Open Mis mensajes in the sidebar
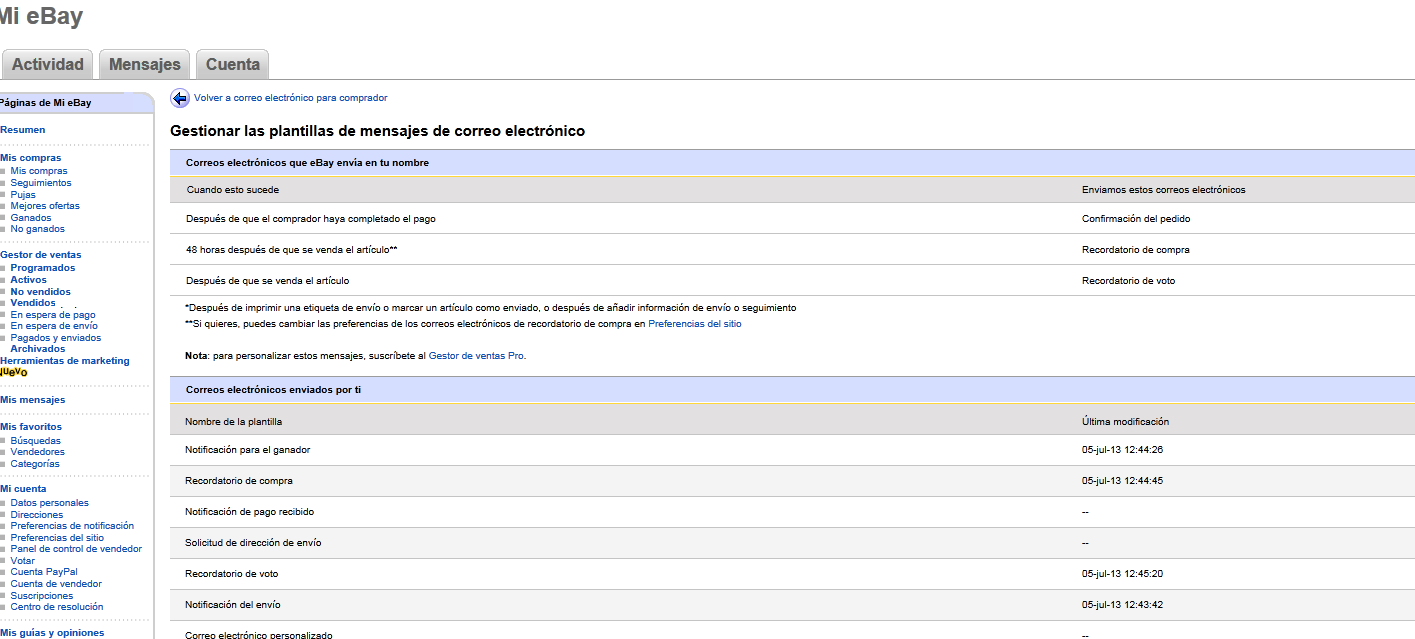 pyautogui.click(x=33, y=400)
